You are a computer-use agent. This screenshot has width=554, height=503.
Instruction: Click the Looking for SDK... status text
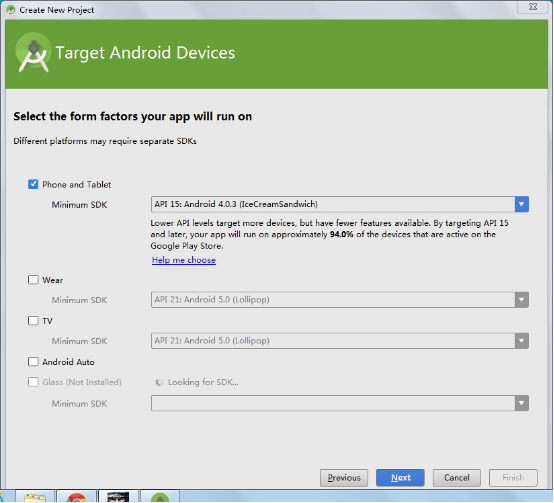[203, 382]
